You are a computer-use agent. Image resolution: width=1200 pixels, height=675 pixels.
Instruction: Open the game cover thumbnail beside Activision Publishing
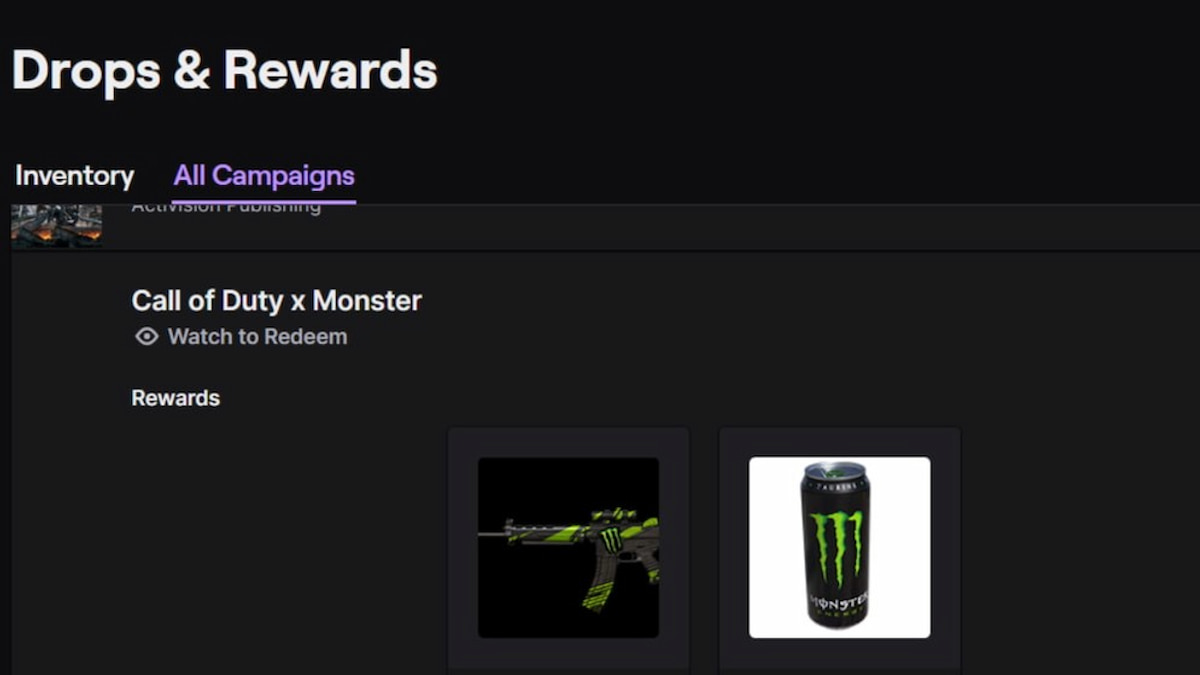[x=56, y=224]
